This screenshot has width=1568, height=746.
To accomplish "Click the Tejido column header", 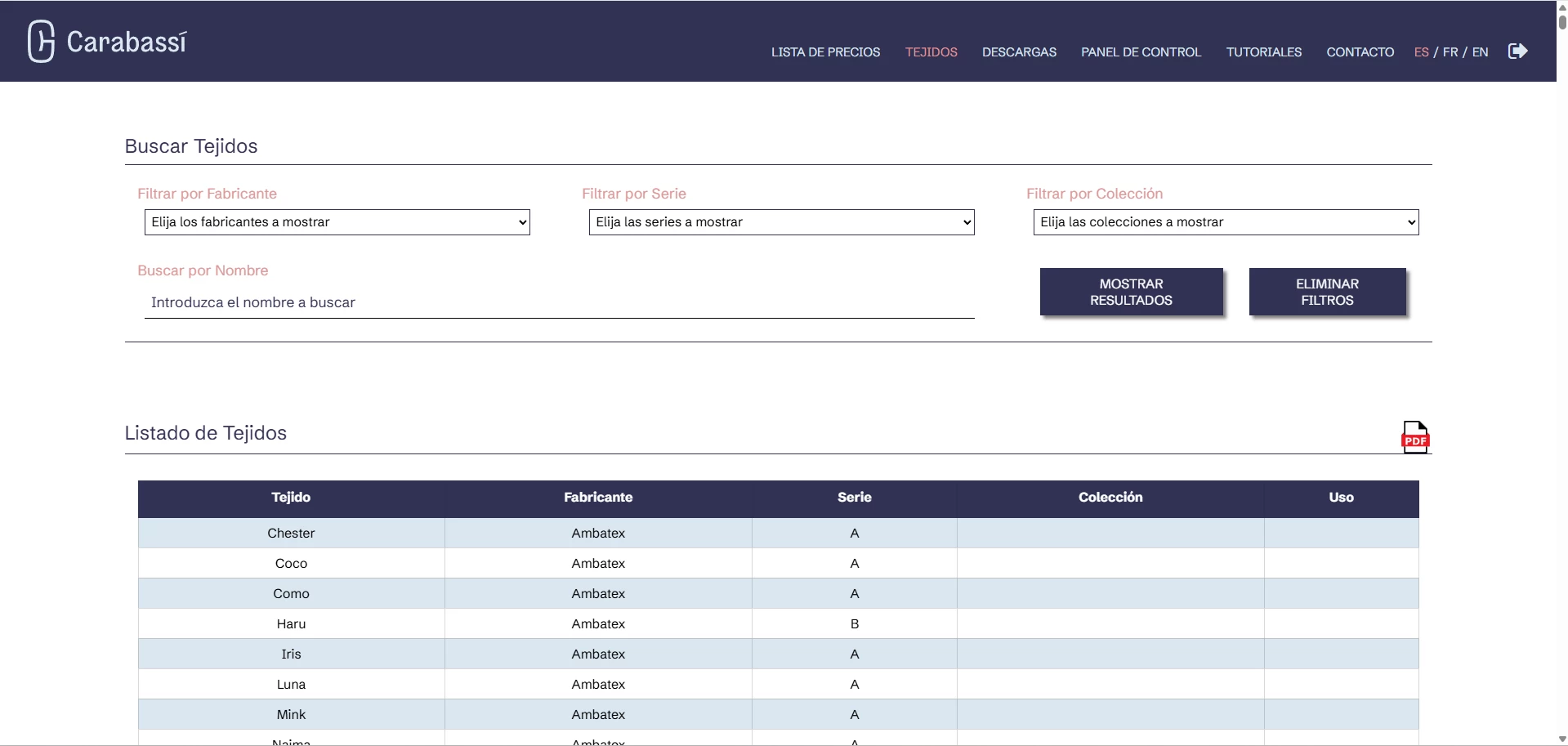I will coord(291,498).
